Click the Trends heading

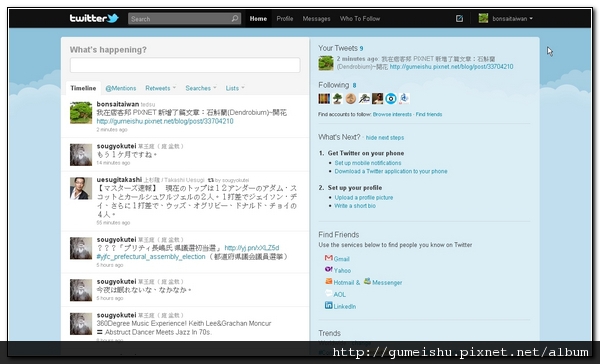[x=329, y=333]
